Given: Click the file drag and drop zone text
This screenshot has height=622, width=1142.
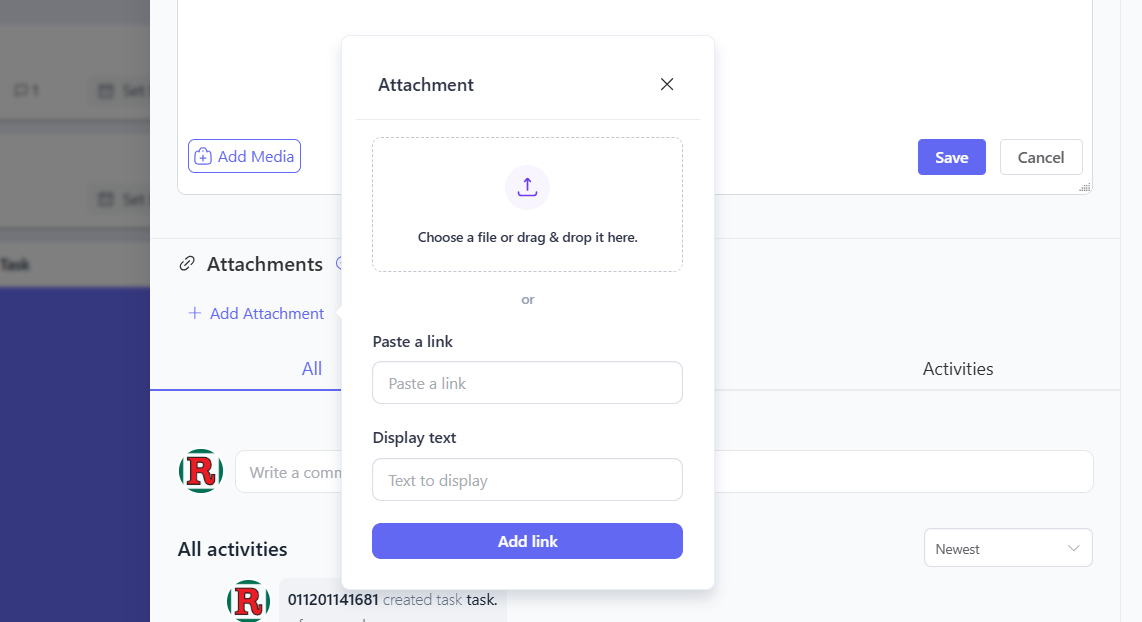Looking at the screenshot, I should 527,238.
